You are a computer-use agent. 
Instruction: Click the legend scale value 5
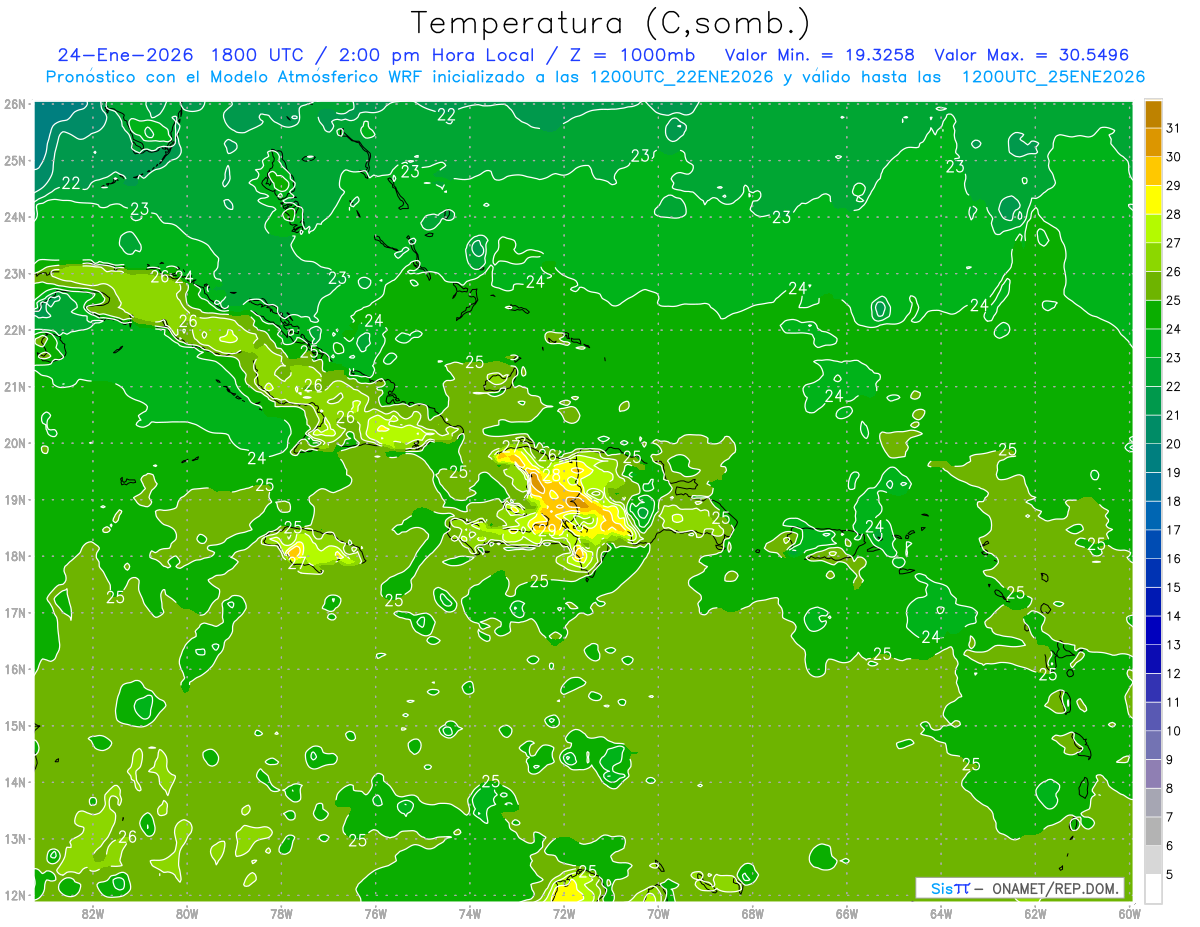(1170, 875)
